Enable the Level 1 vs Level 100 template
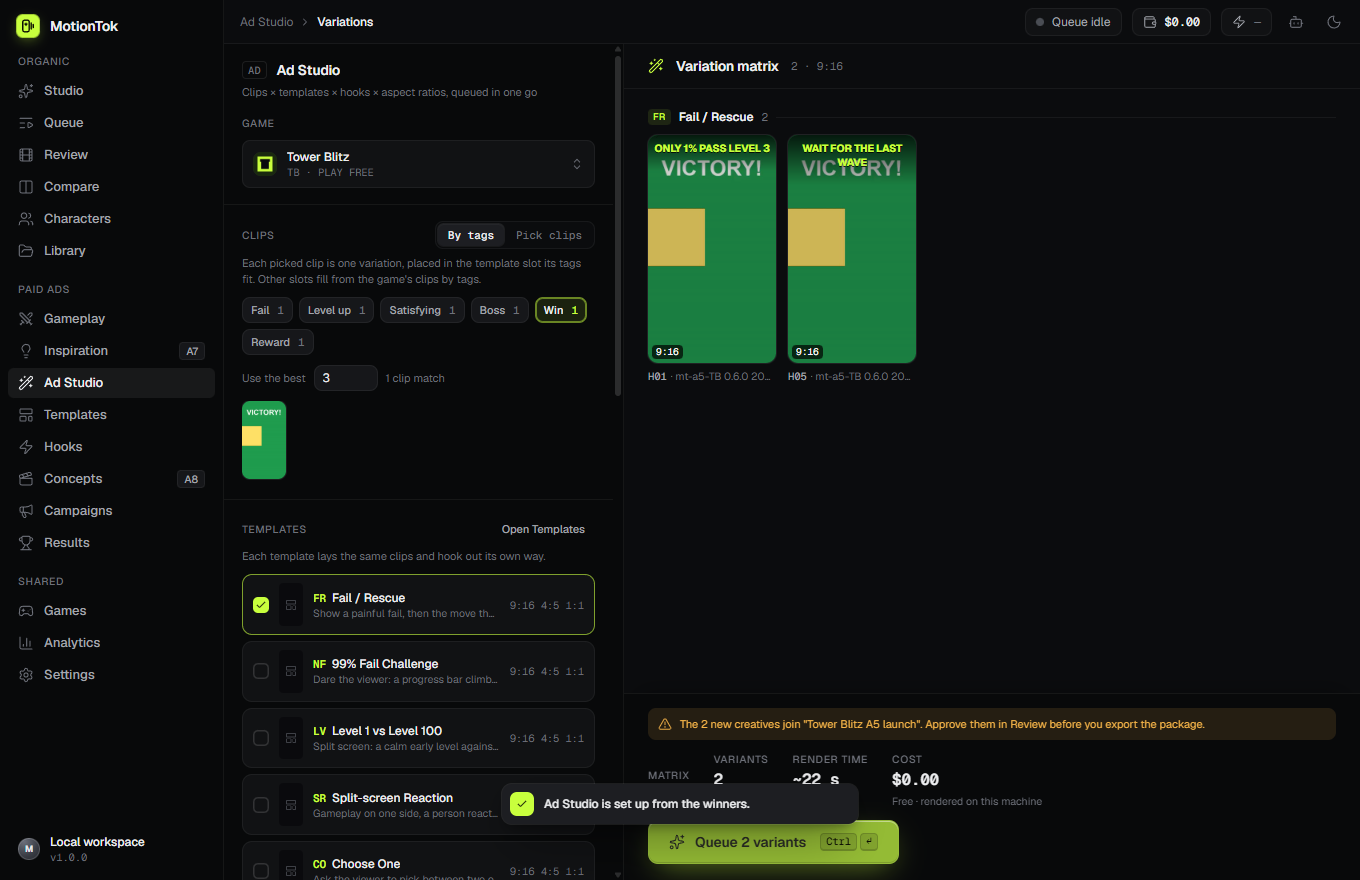The height and width of the screenshot is (880, 1360). coord(261,738)
